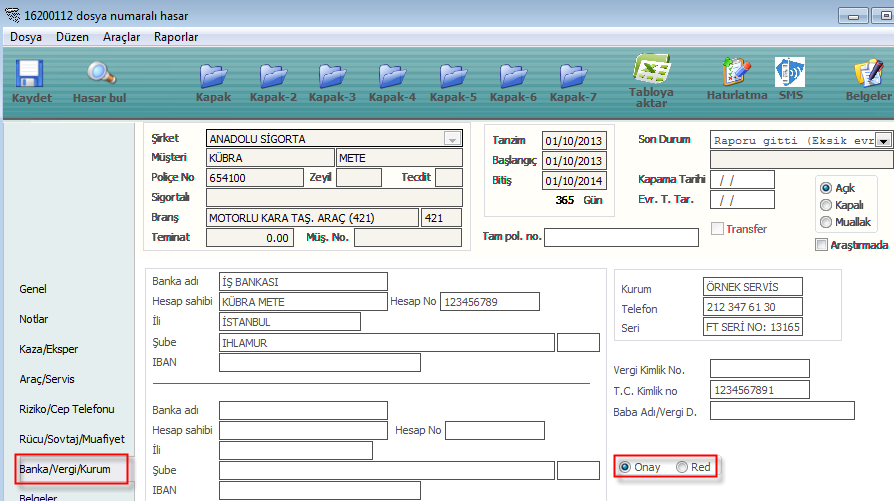Select the Kapalı radio button
The height and width of the screenshot is (501, 894).
(x=826, y=205)
